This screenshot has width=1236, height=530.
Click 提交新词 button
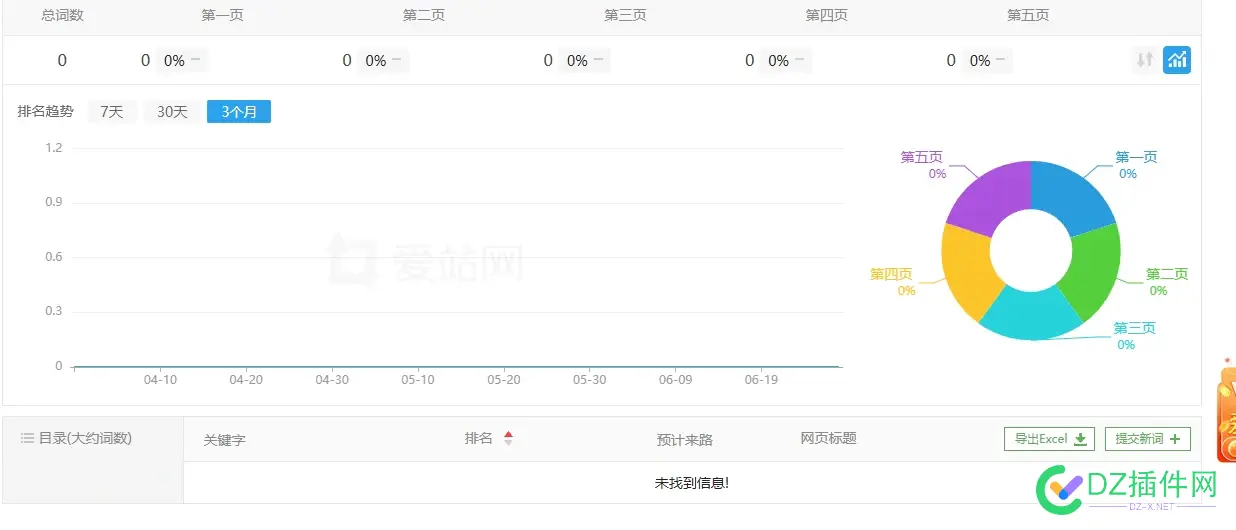click(x=1148, y=438)
